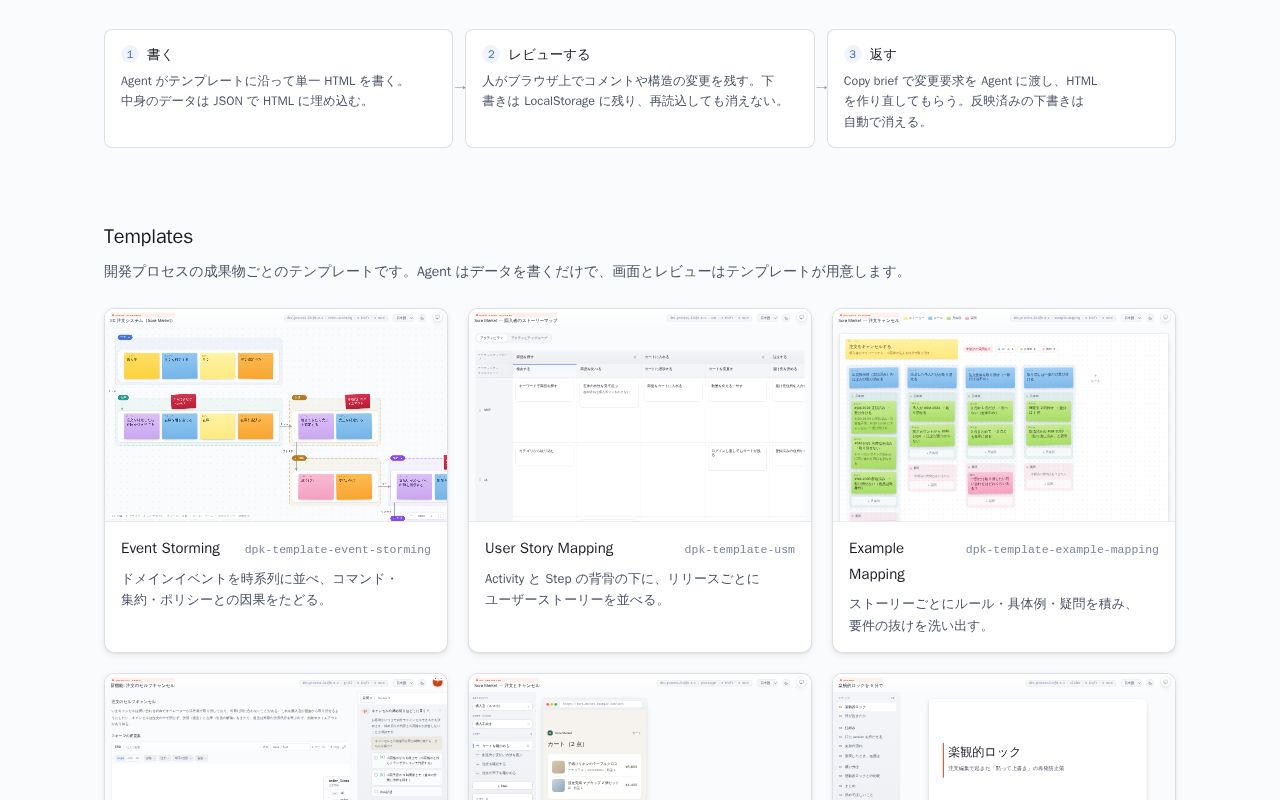Click the description starting 'Activity と Step の背骨'
The image size is (1280, 800).
point(622,589)
